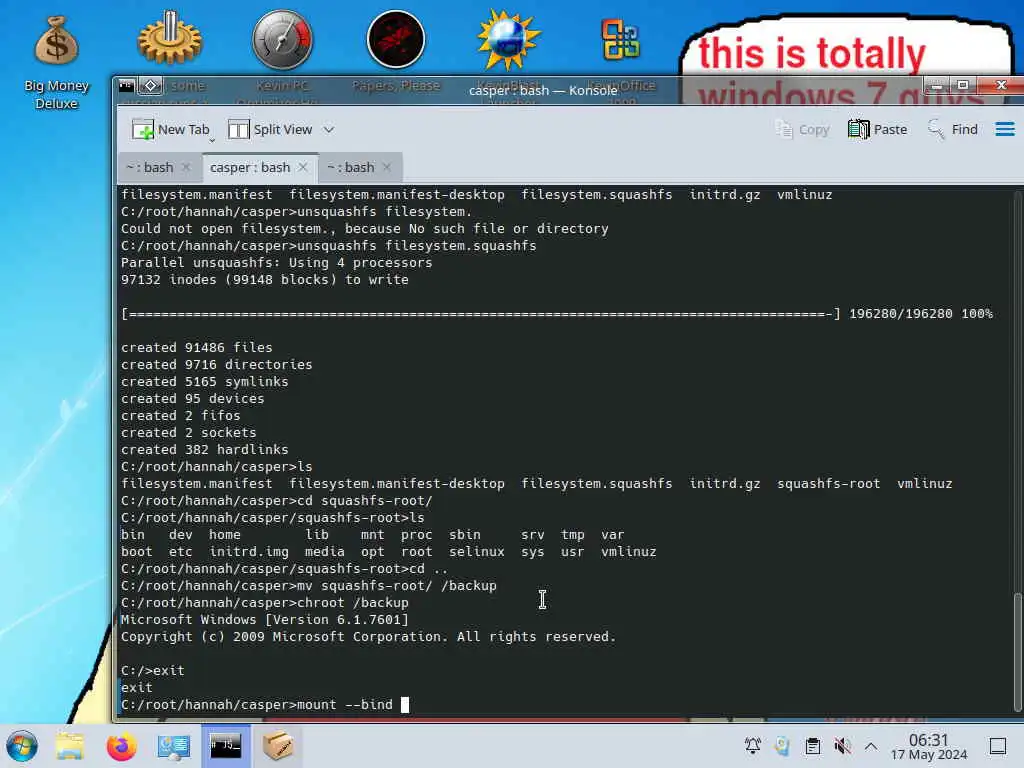Screen dimensions: 1024x768
Task: Click the Konsole terminal taskbar icon
Action: coord(225,745)
